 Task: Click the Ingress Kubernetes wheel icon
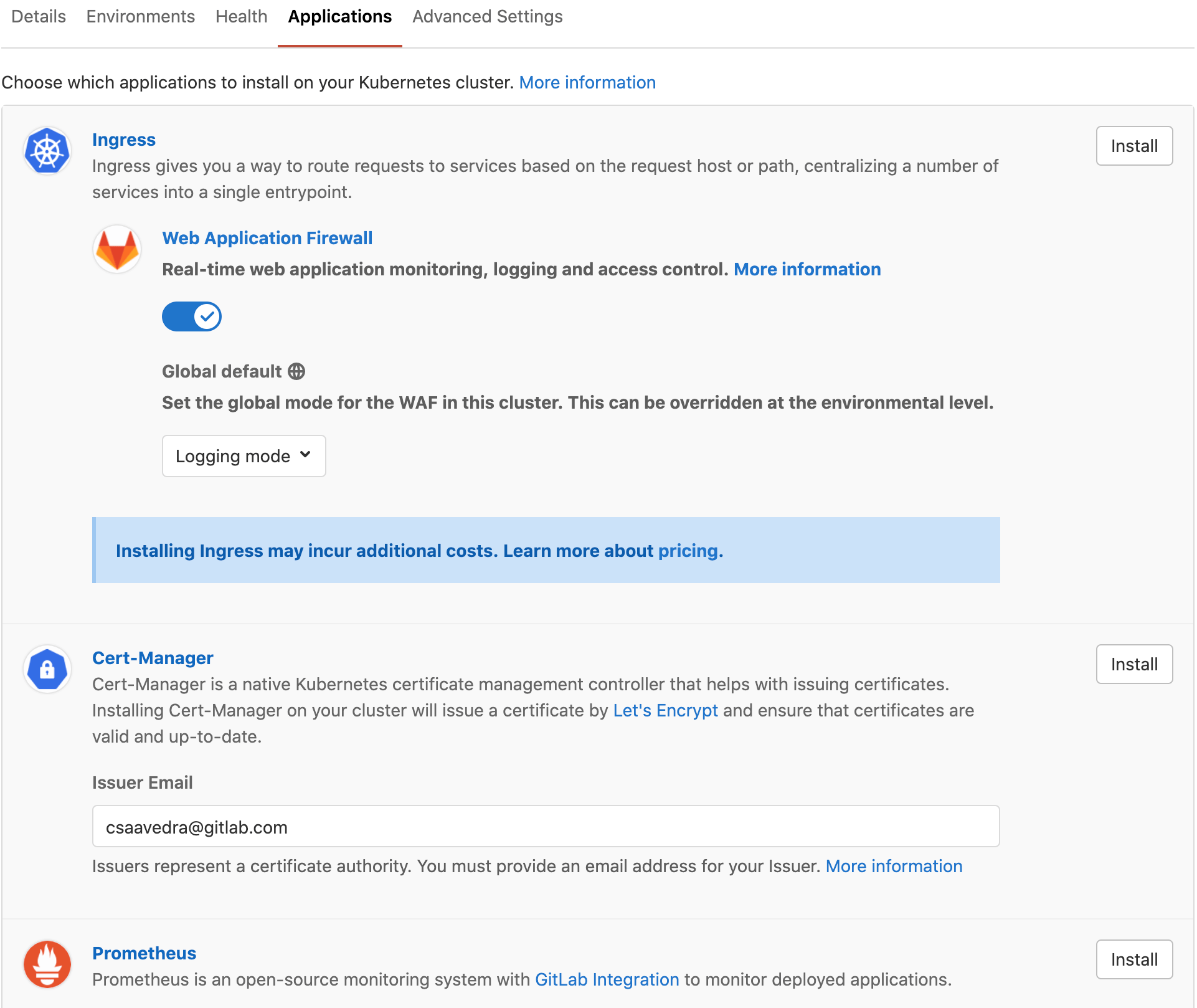(x=47, y=151)
